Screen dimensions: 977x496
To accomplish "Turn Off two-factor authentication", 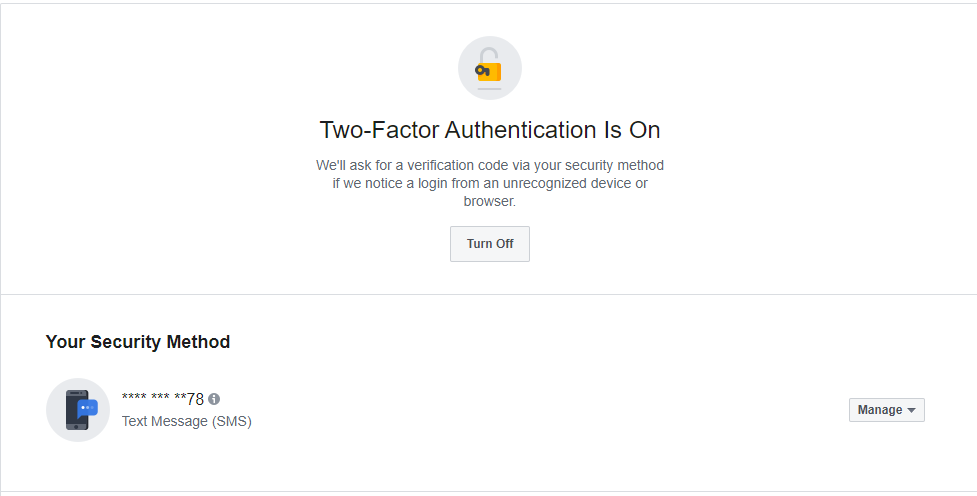I will point(489,244).
